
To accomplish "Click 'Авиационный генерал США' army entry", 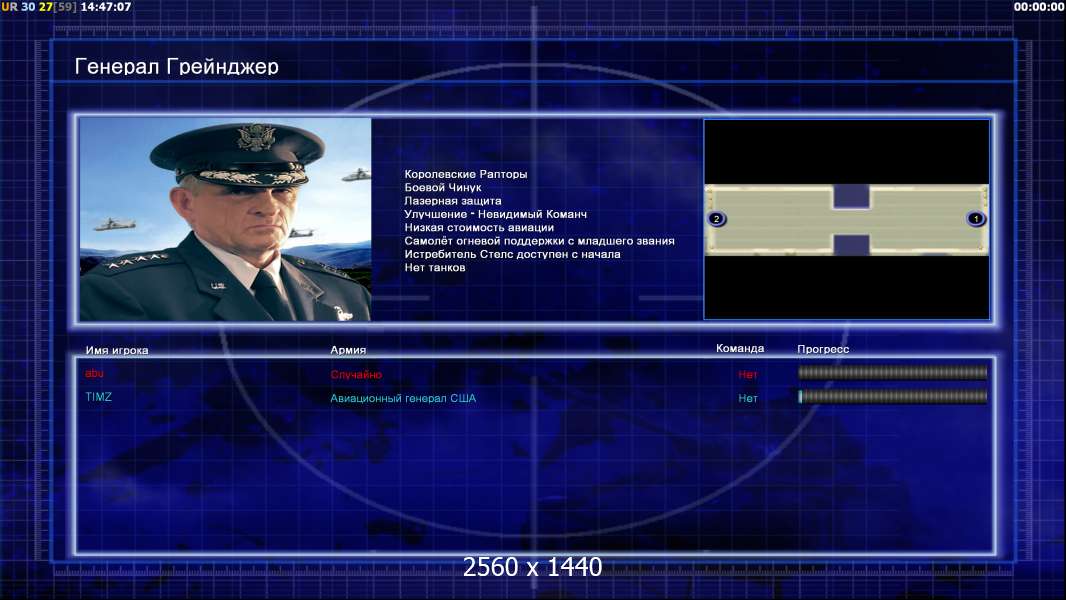I will (403, 398).
